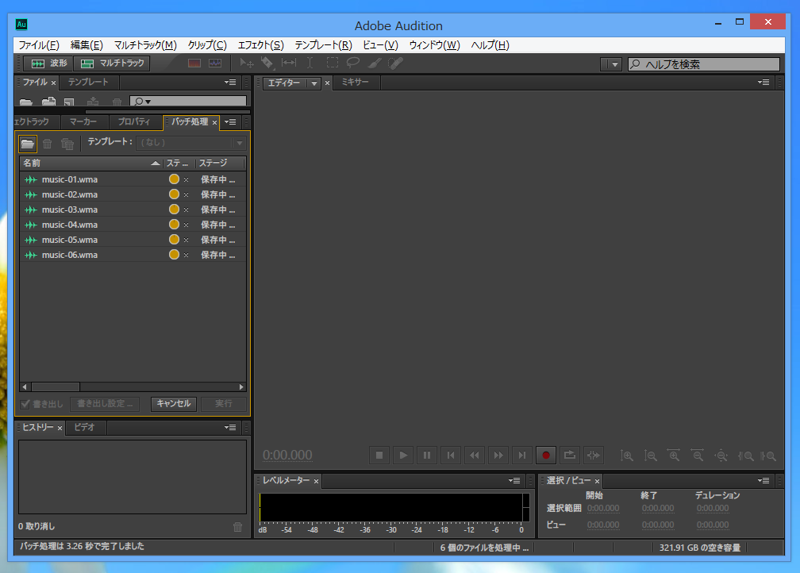Select the Marquee Selection tool
The width and height of the screenshot is (800, 573).
tap(332, 63)
